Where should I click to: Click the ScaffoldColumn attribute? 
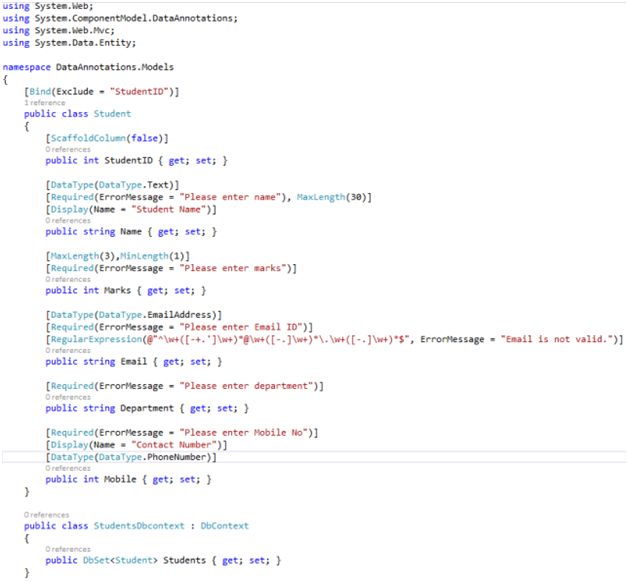(88, 138)
